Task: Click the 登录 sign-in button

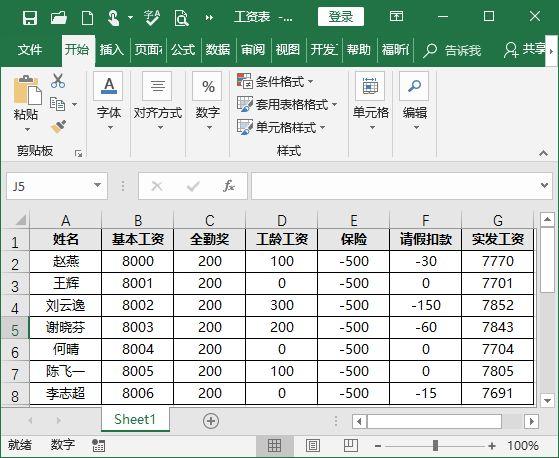Action: pyautogui.click(x=341, y=17)
